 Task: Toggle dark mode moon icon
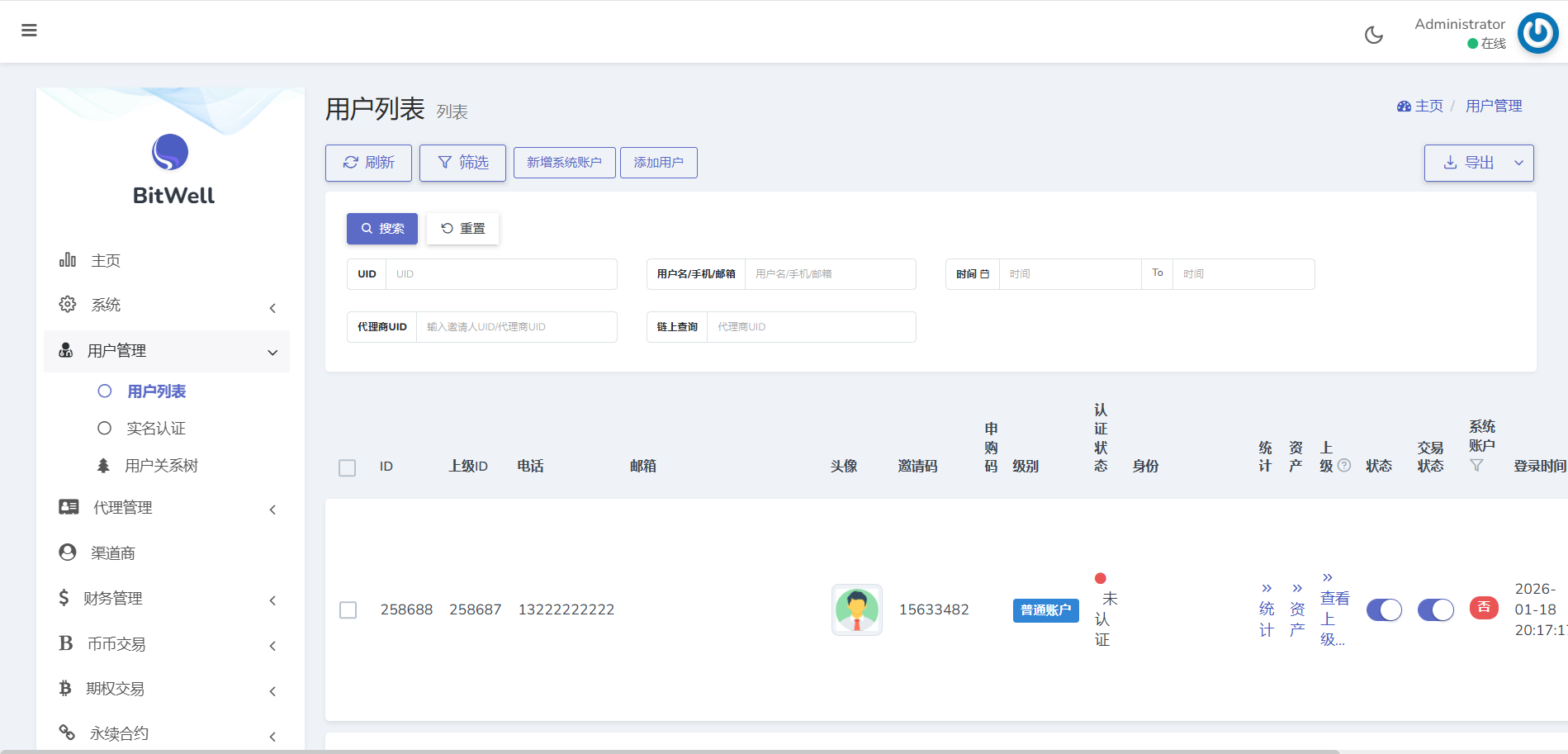(x=1373, y=35)
